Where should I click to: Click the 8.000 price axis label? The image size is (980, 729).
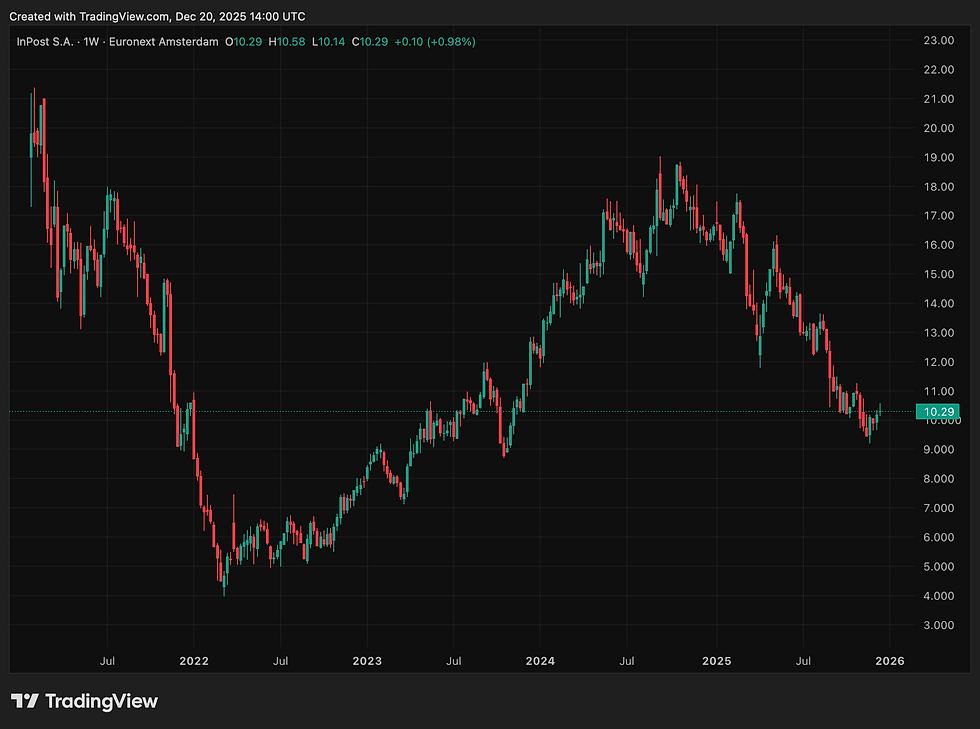pos(939,479)
